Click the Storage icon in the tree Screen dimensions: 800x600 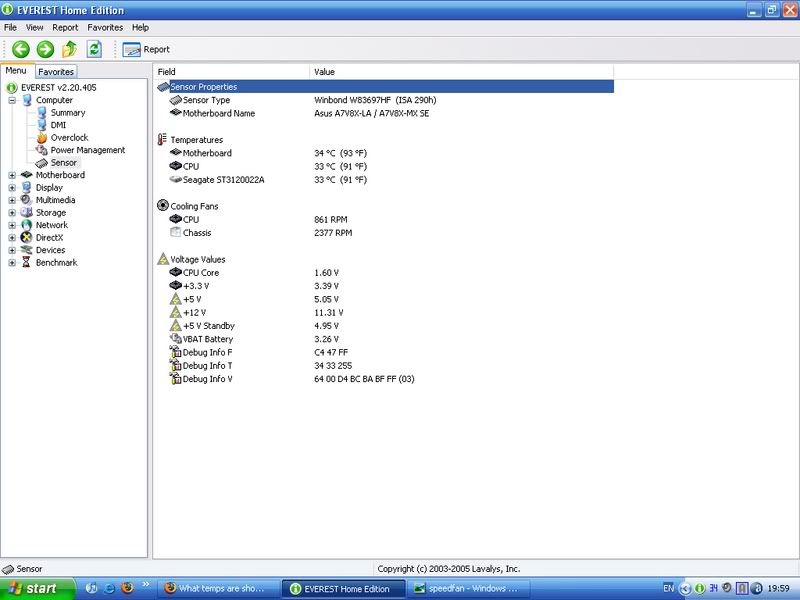tap(27, 213)
